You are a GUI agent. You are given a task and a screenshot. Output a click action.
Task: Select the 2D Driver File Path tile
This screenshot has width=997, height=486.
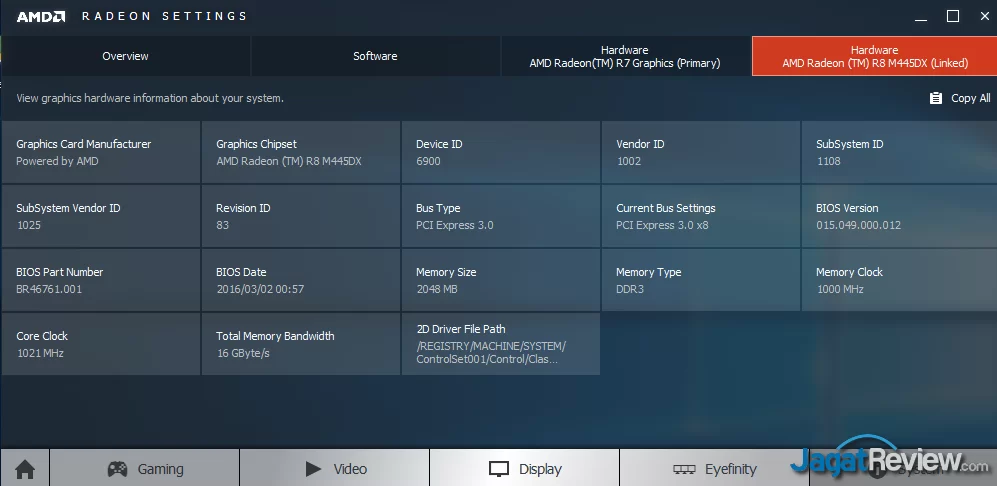500,343
